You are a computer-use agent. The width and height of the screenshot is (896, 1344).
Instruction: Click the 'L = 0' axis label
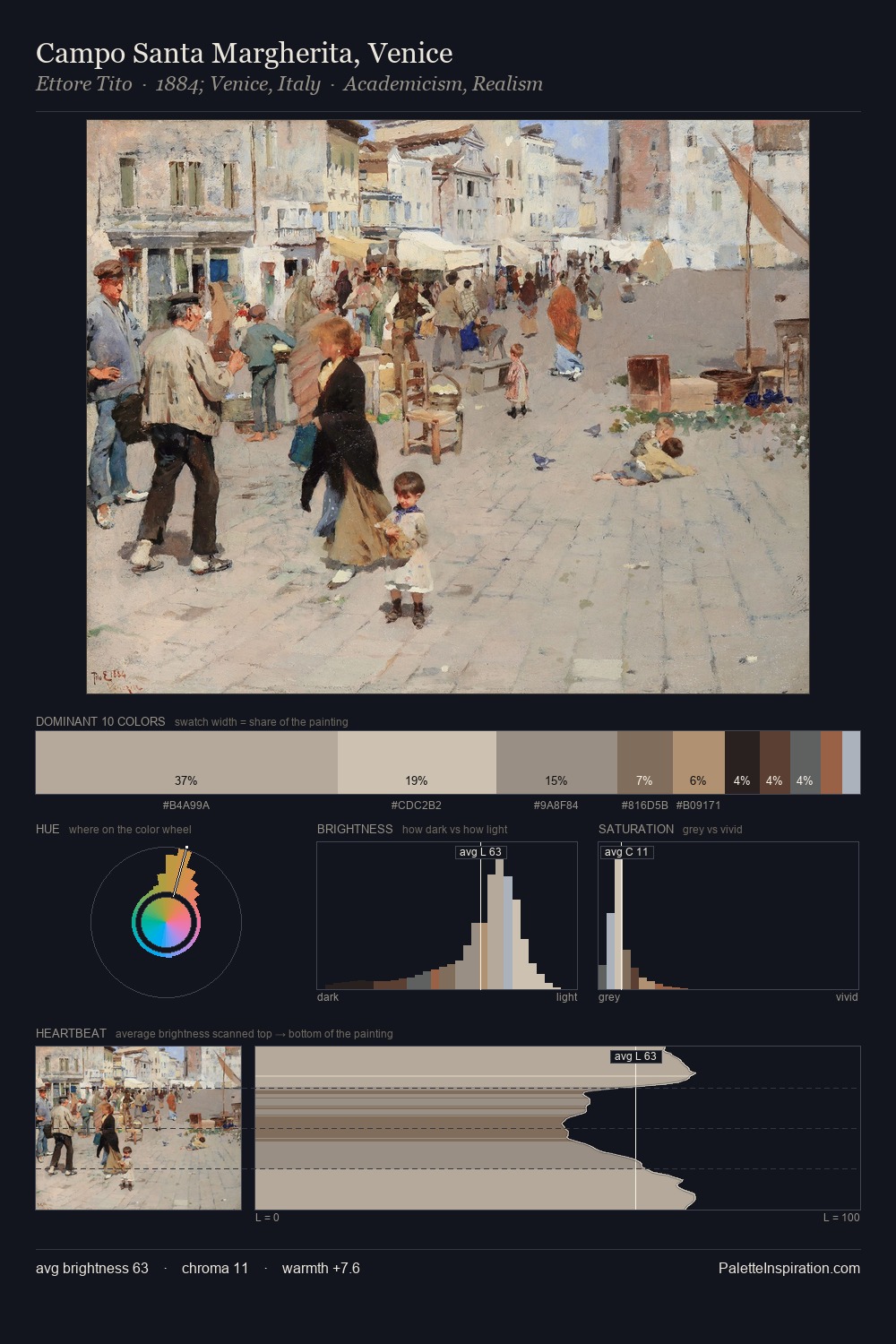[267, 1218]
